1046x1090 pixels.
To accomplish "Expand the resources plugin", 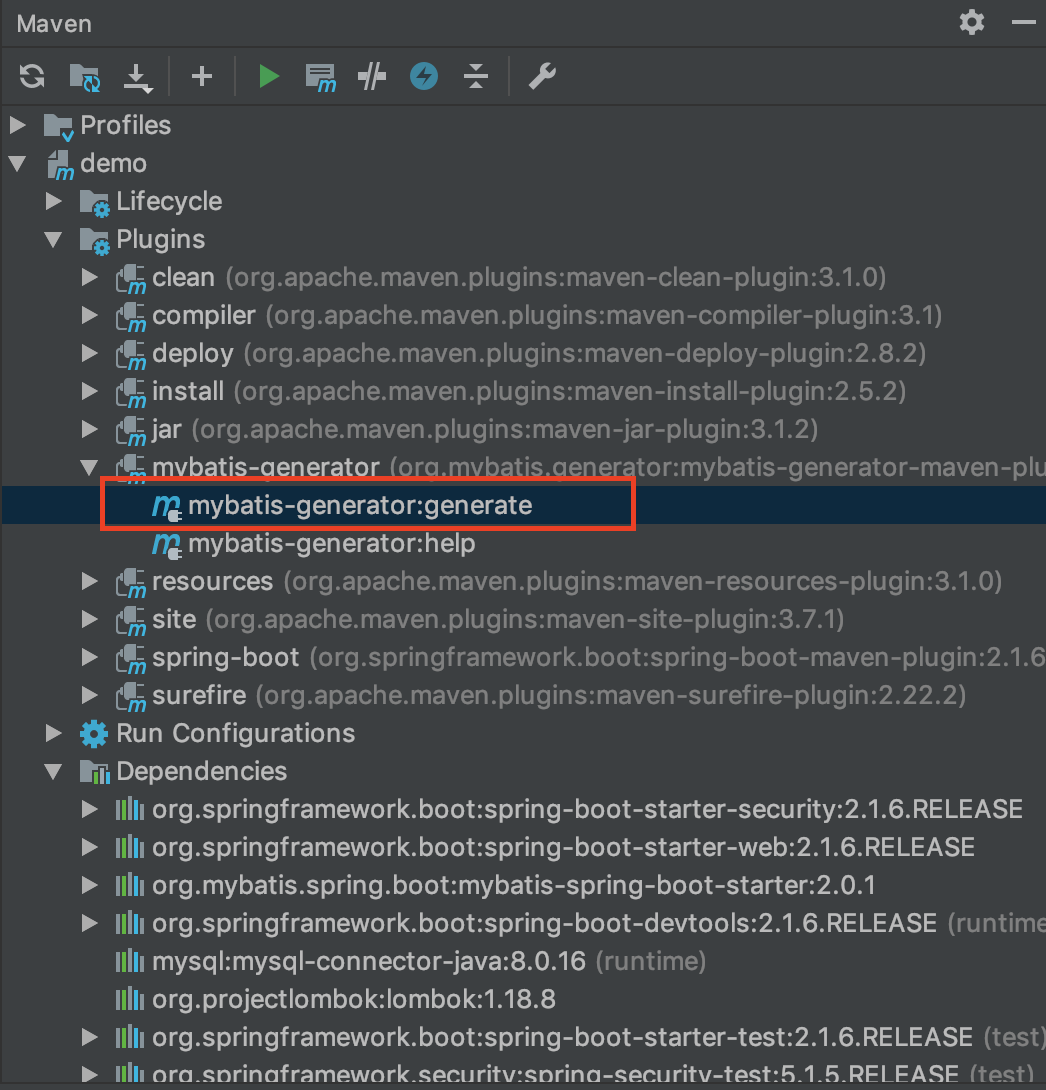I will [90, 581].
